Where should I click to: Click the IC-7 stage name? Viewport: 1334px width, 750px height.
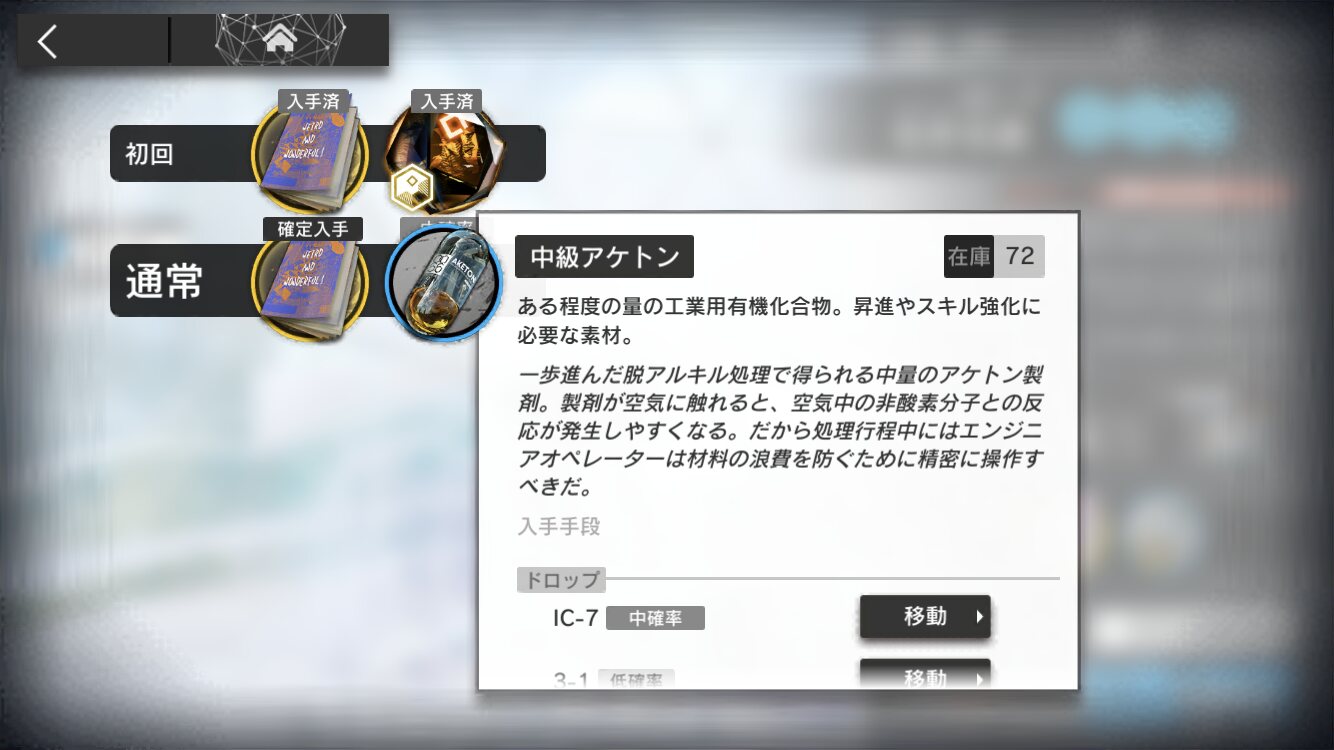pyautogui.click(x=575, y=618)
